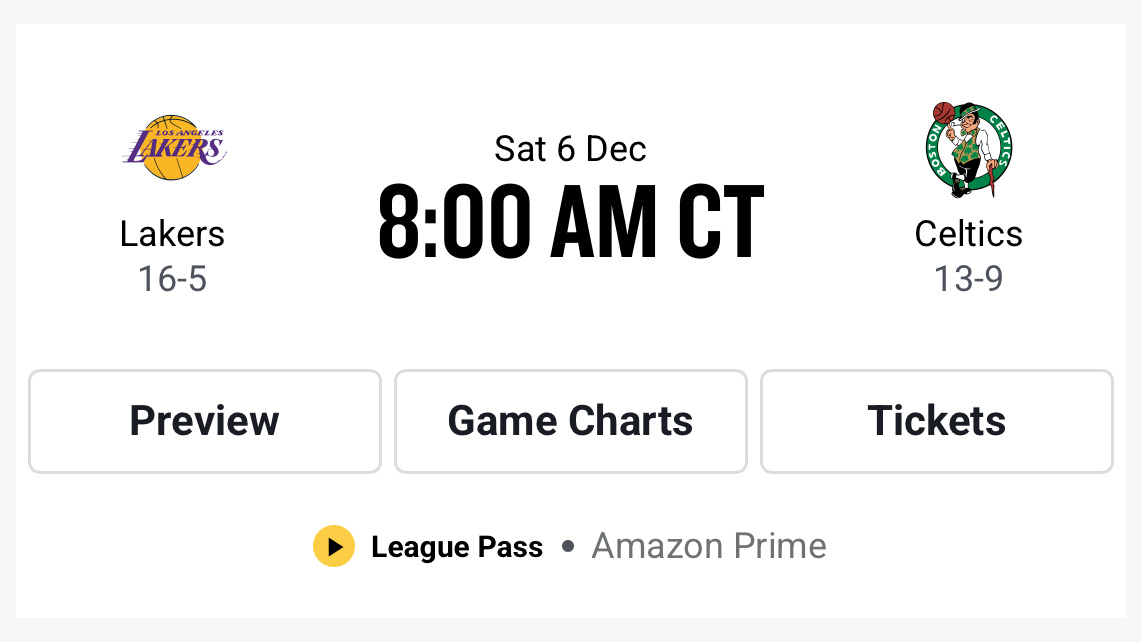This screenshot has width=1141, height=642.
Task: Select the Celtics 13-9 record
Action: [968, 280]
